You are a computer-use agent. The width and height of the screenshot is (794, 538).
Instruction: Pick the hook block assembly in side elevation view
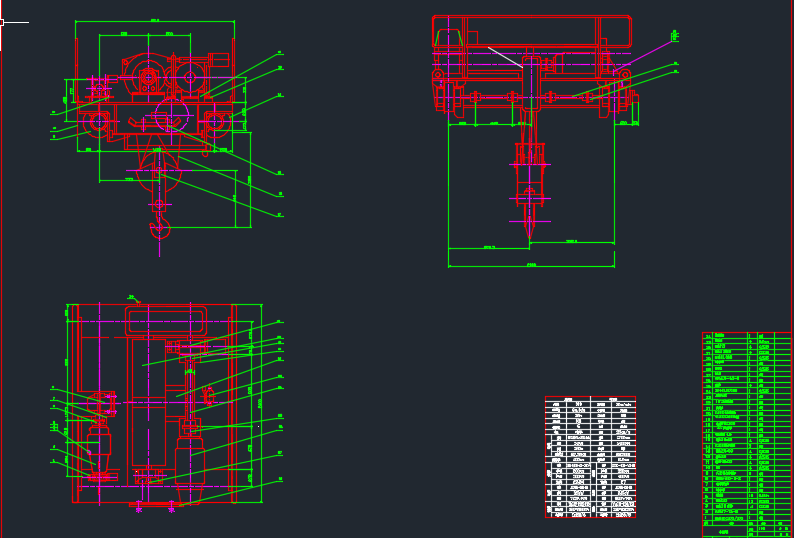coord(530,190)
